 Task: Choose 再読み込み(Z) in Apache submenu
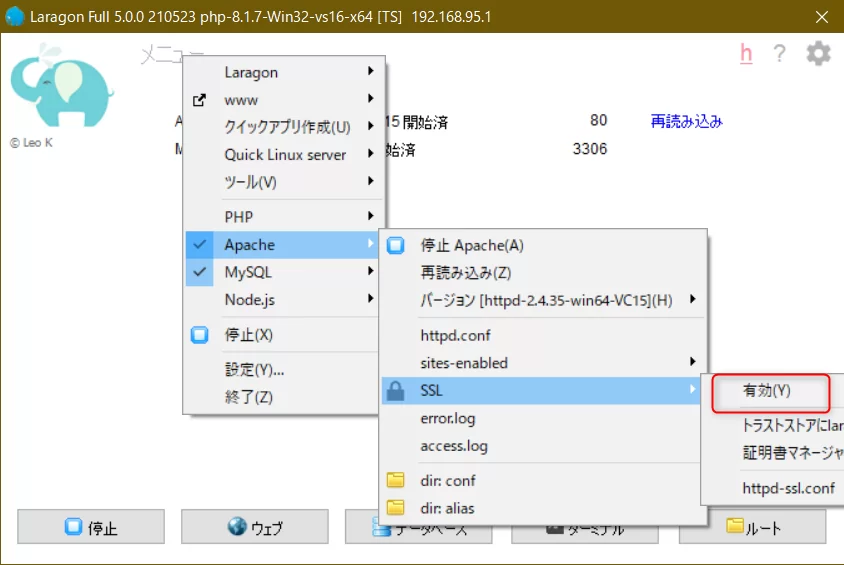coord(466,273)
